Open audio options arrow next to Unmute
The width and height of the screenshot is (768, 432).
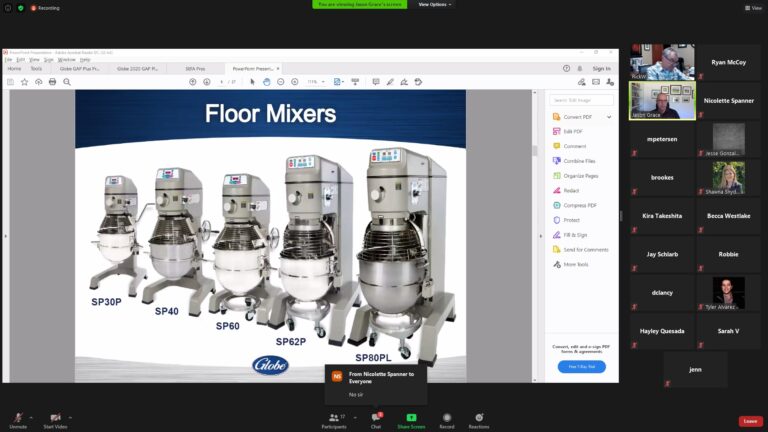31,418
